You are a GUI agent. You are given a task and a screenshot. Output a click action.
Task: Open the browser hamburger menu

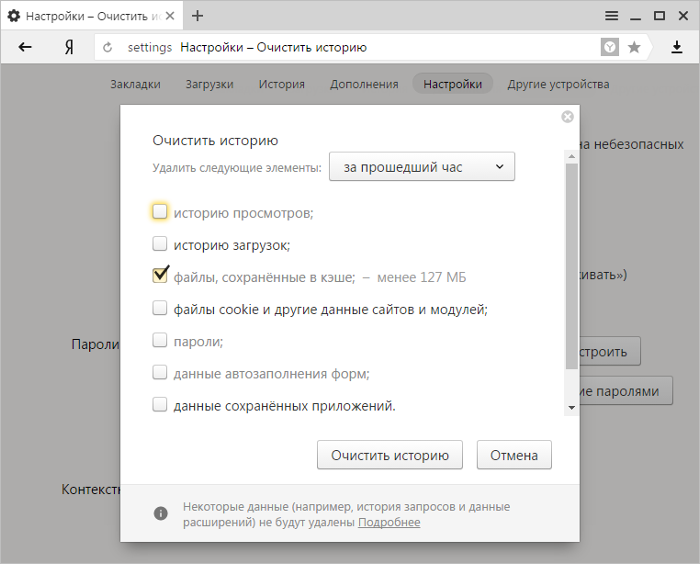(x=611, y=15)
